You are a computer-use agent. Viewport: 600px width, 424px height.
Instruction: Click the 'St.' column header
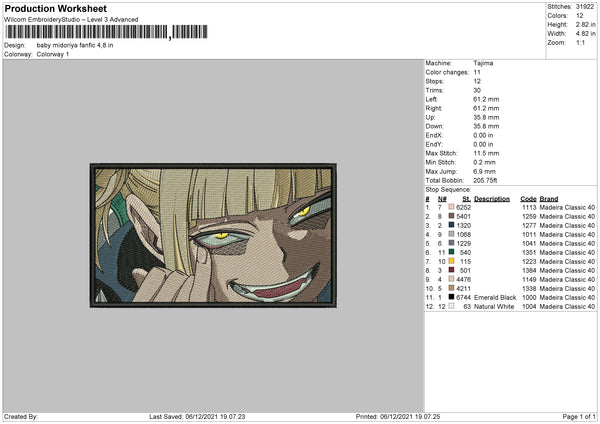click(466, 199)
